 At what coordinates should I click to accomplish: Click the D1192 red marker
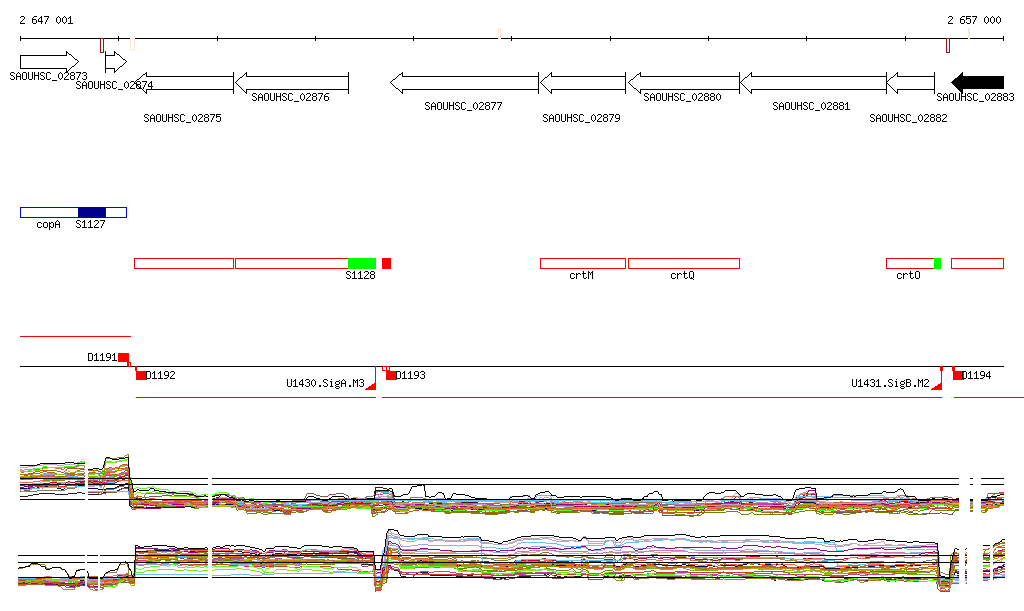point(141,375)
